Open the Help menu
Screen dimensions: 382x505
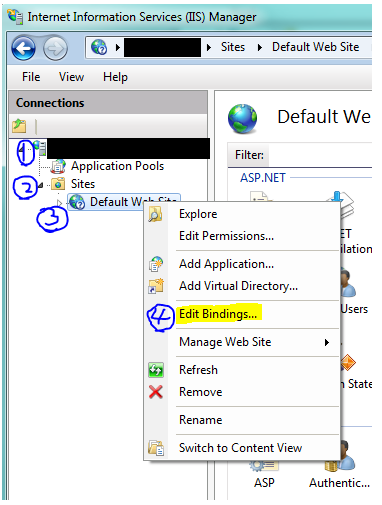pyautogui.click(x=115, y=77)
